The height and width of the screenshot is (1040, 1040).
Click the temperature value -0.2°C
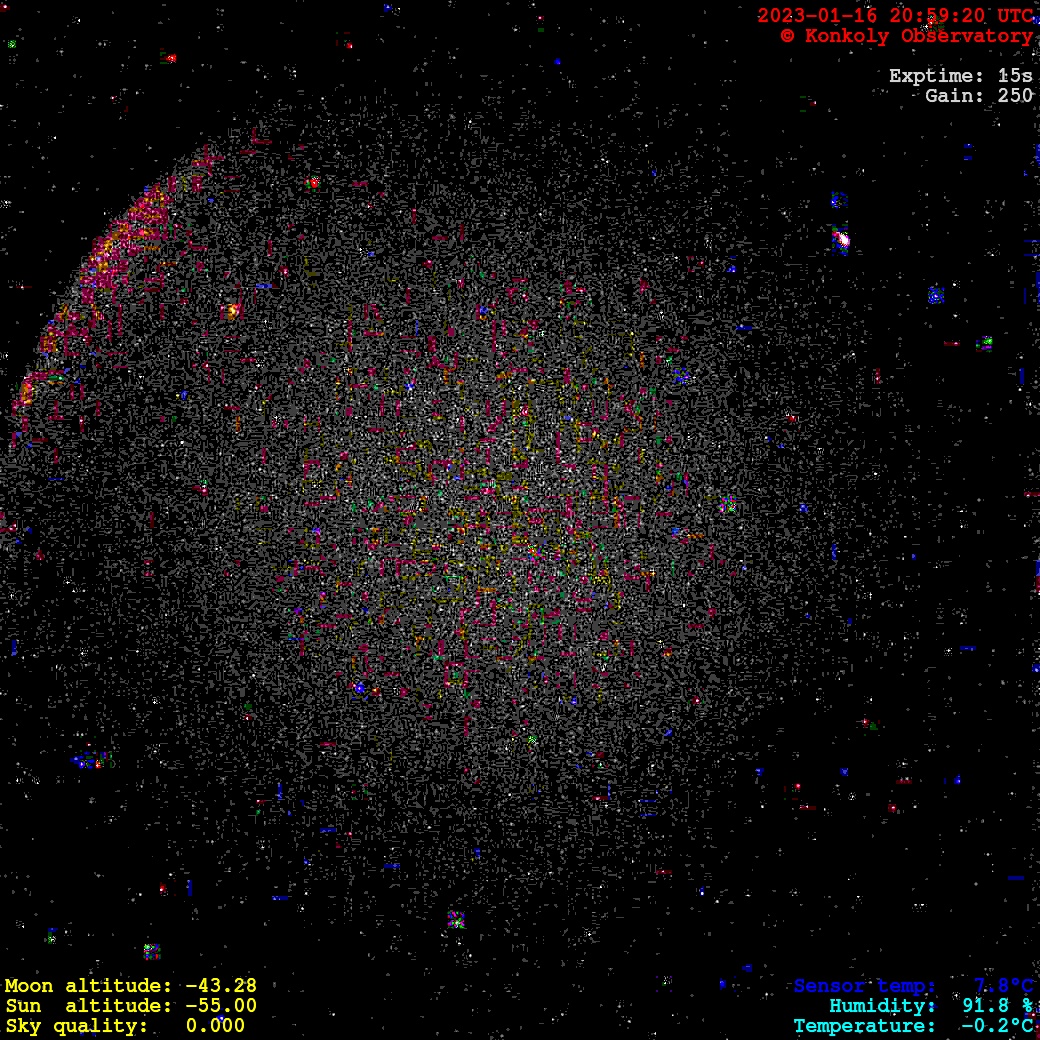tap(996, 1026)
